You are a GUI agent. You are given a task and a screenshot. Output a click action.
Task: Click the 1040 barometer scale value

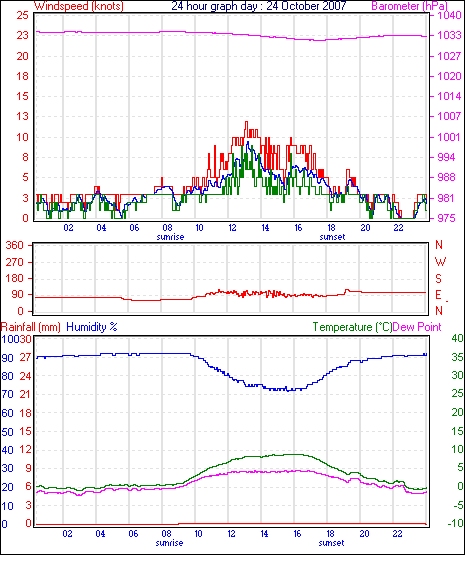coord(449,15)
